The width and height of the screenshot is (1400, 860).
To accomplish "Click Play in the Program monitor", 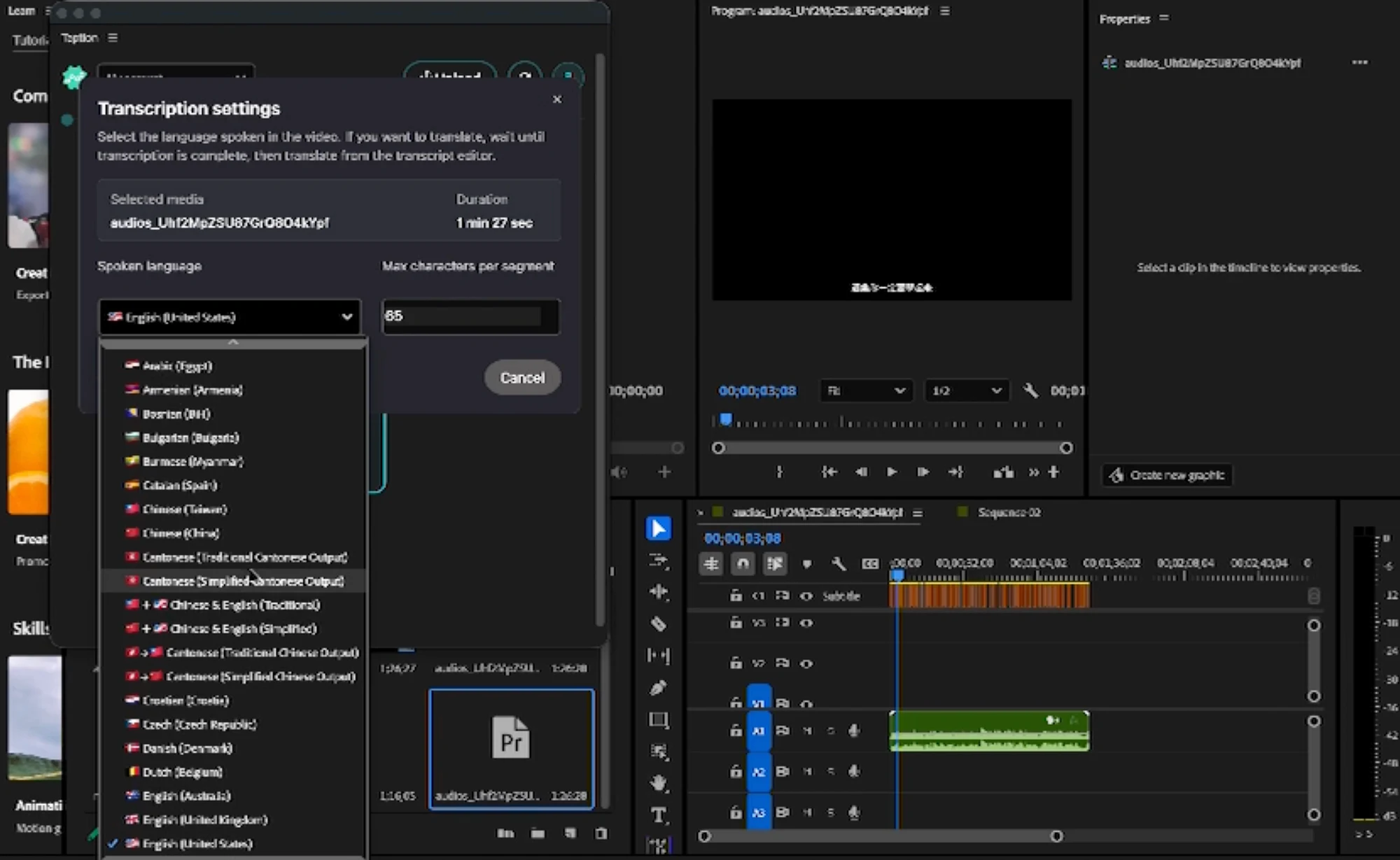I will (x=892, y=472).
